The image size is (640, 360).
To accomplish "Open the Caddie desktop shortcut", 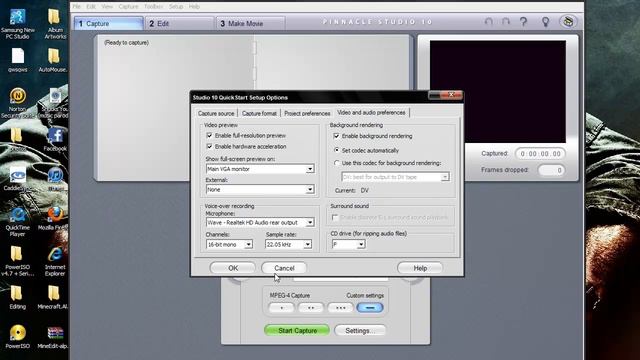I will click(x=18, y=179).
